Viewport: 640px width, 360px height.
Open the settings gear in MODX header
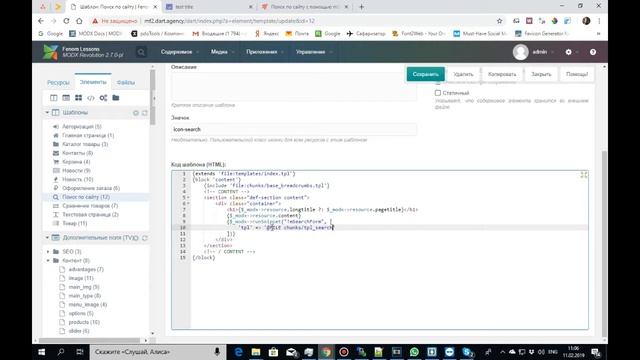(569, 52)
